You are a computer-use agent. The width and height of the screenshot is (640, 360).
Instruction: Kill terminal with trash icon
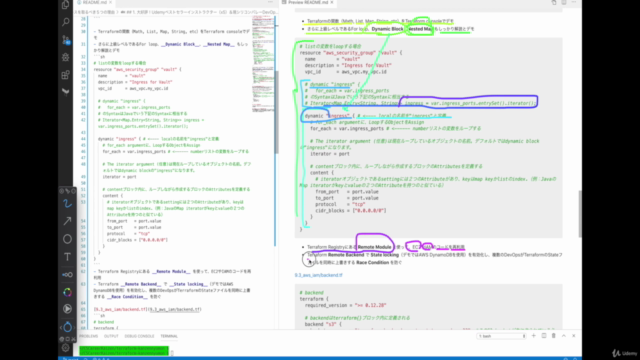click(x=553, y=336)
